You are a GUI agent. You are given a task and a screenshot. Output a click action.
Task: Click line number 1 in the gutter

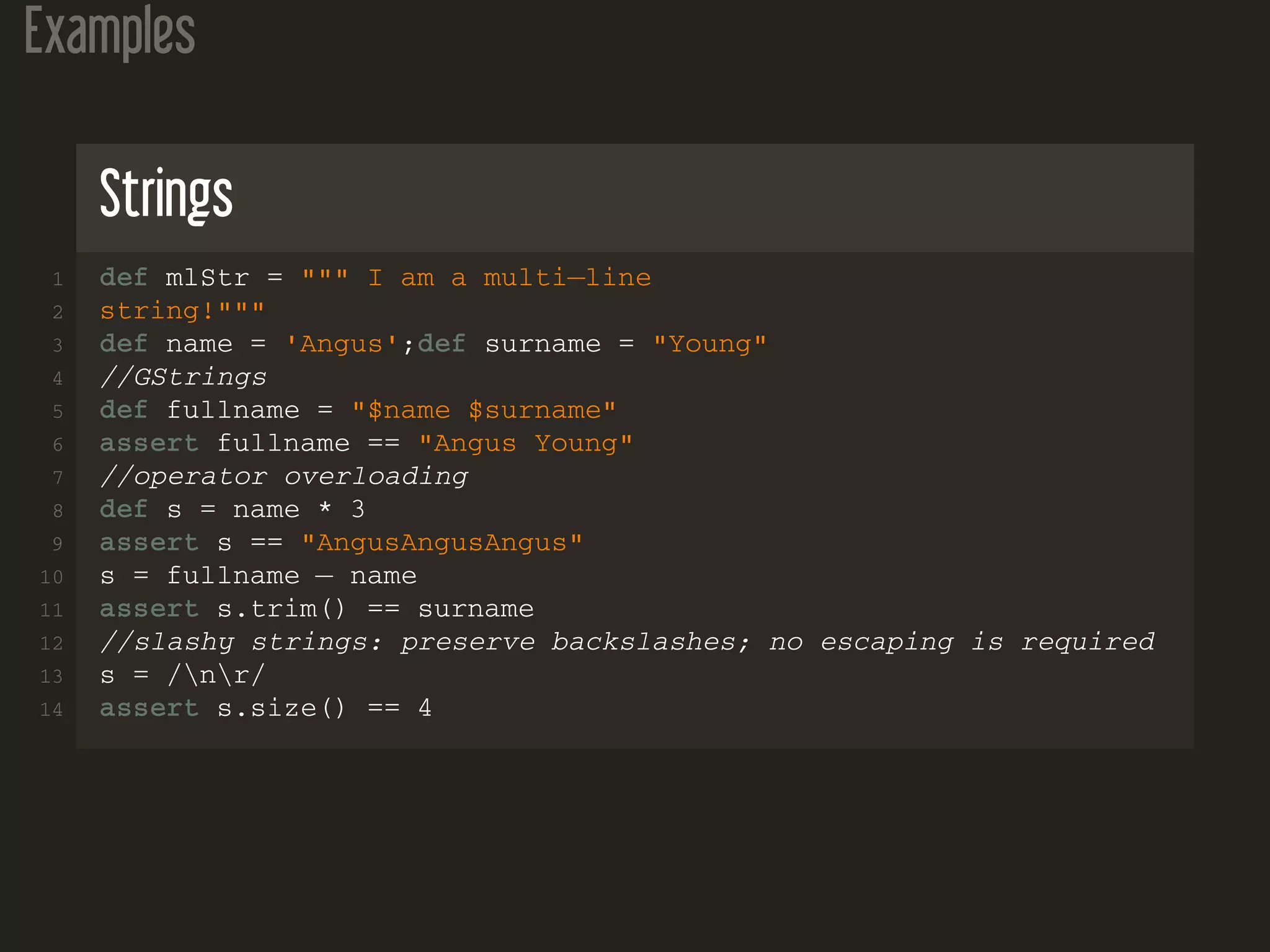tap(58, 279)
